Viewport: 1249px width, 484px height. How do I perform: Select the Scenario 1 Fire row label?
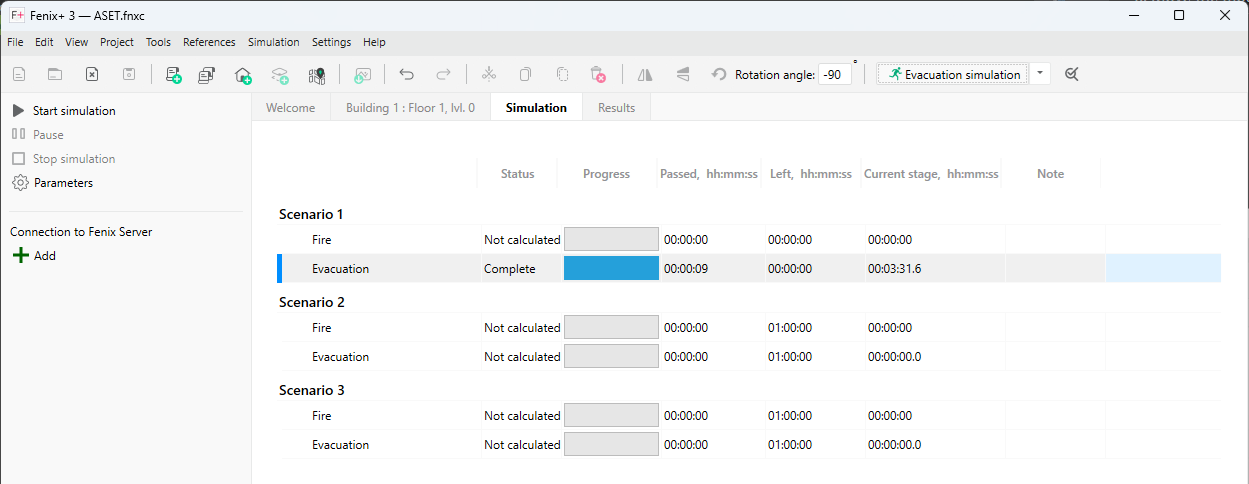coord(321,240)
